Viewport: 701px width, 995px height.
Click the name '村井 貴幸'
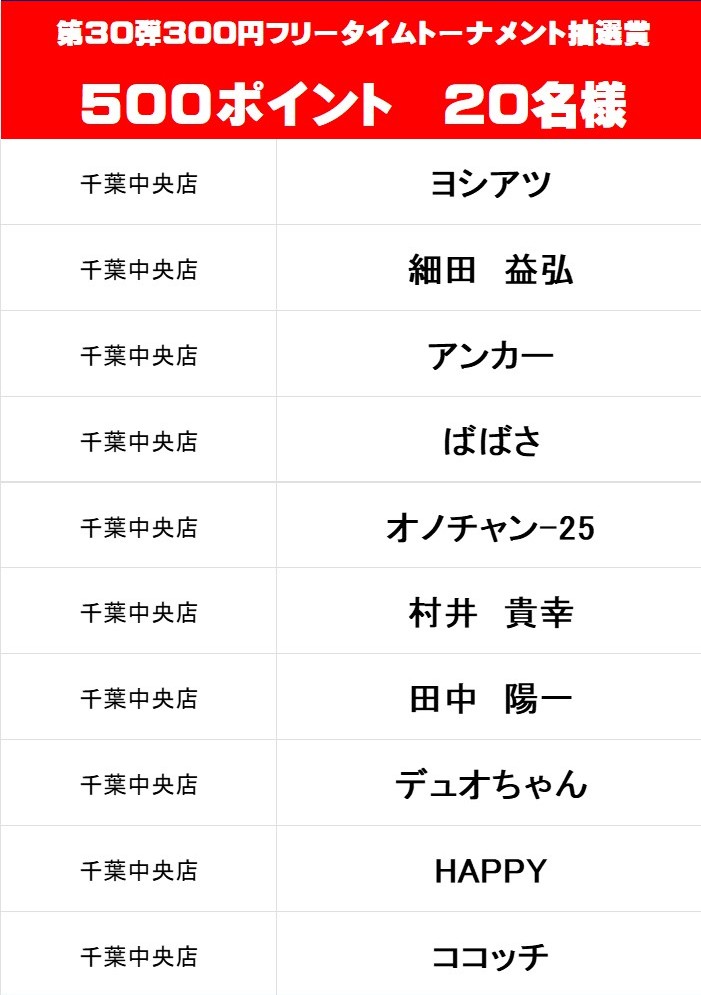click(x=490, y=614)
